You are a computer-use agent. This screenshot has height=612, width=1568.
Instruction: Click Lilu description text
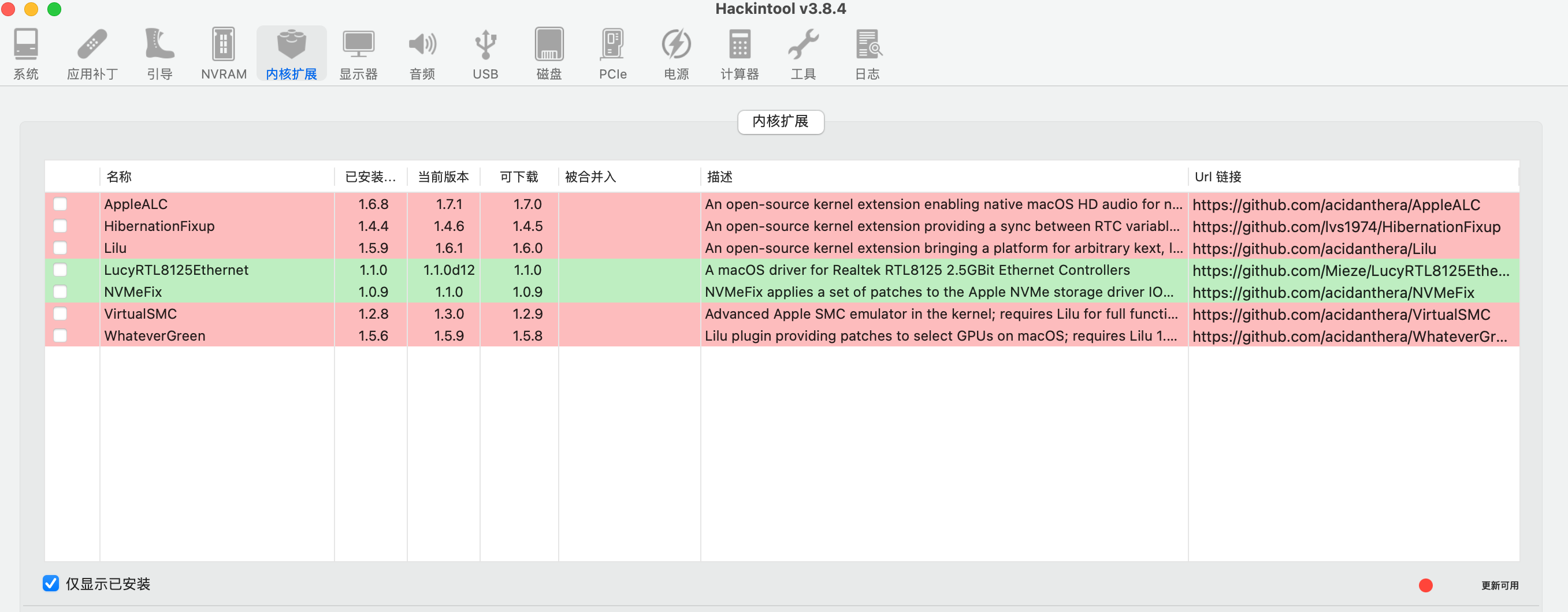943,248
